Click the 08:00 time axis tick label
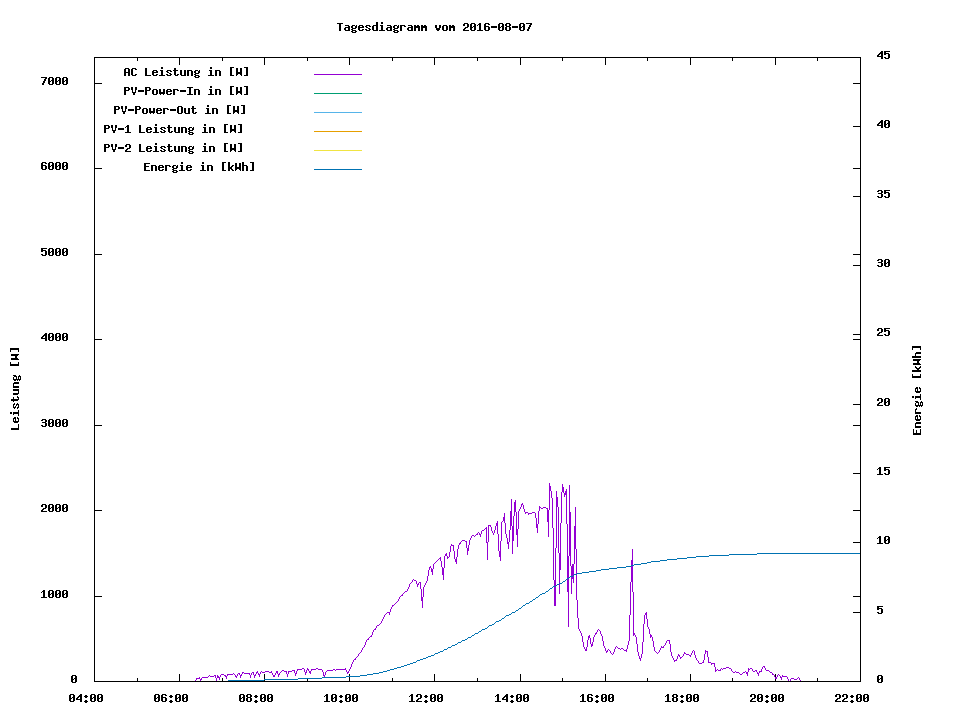This screenshot has height=720, width=960. 256,698
